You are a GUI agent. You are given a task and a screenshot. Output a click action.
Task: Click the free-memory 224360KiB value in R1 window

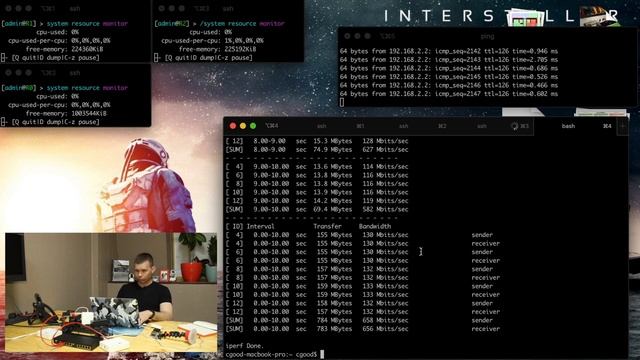87,49
